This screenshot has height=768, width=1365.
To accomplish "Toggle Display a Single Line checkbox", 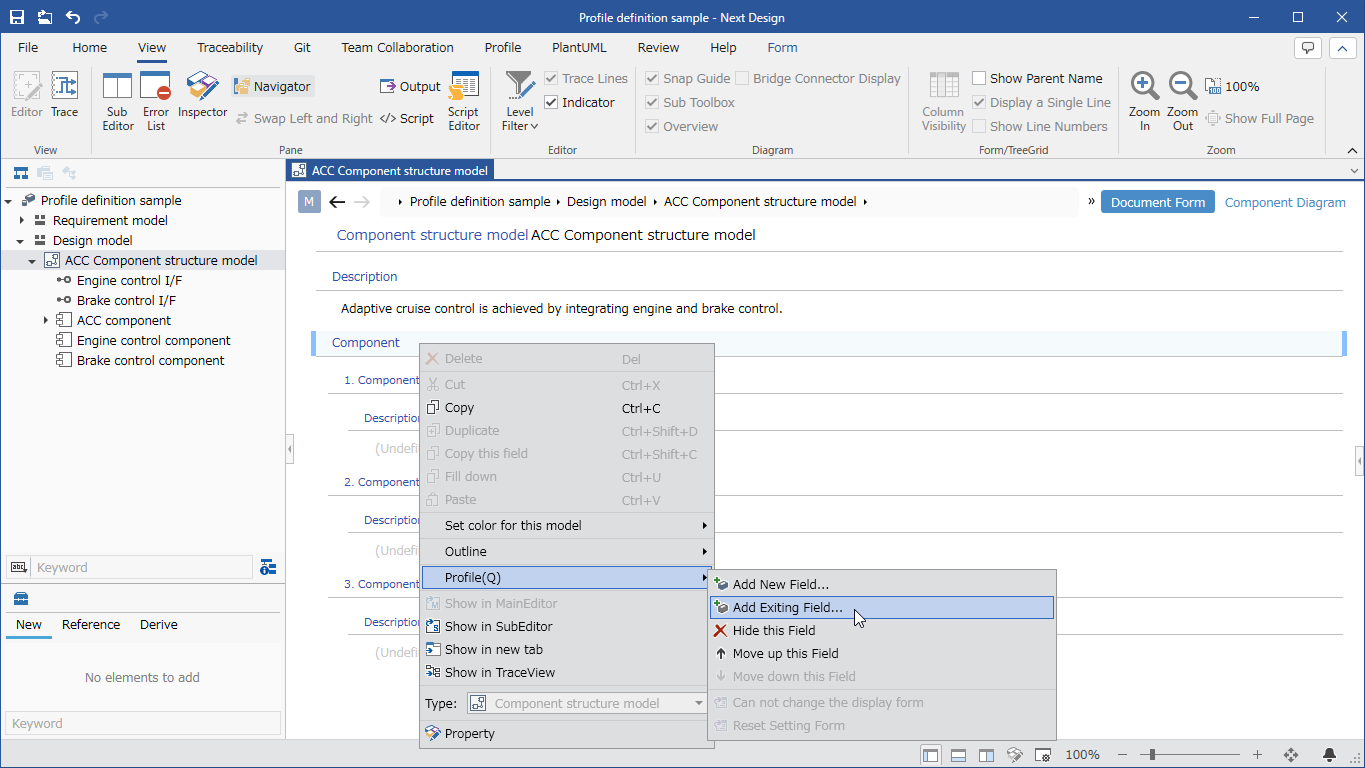I will tap(979, 102).
